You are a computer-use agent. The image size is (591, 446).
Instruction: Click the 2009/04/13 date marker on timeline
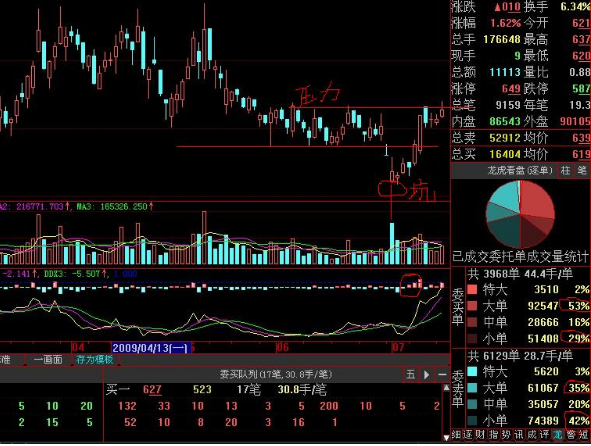click(x=151, y=348)
